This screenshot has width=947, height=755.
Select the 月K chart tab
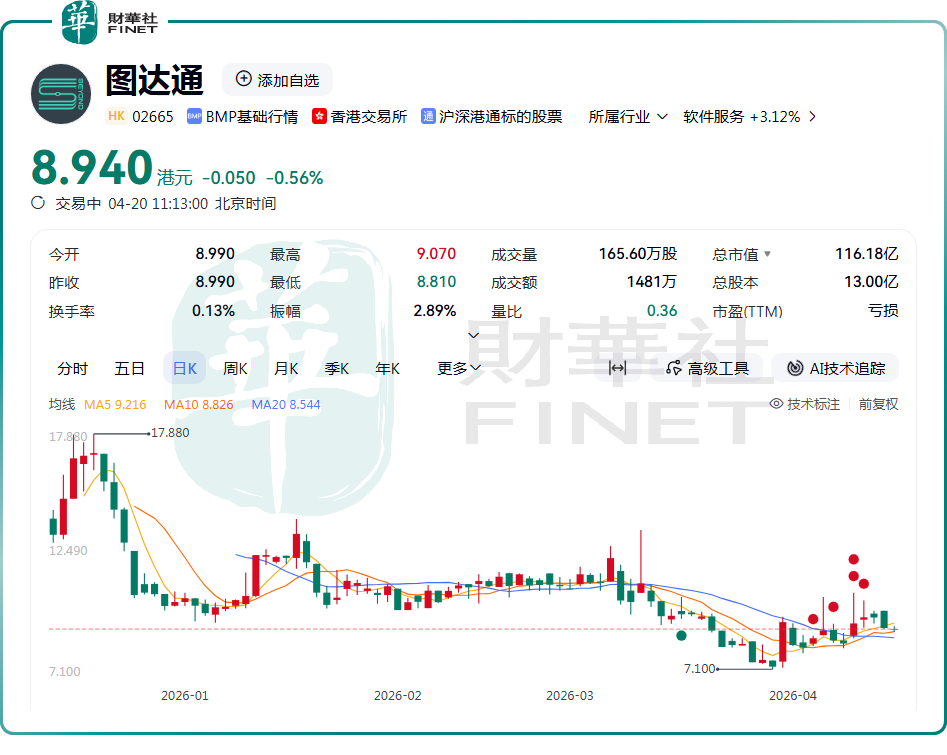click(286, 368)
